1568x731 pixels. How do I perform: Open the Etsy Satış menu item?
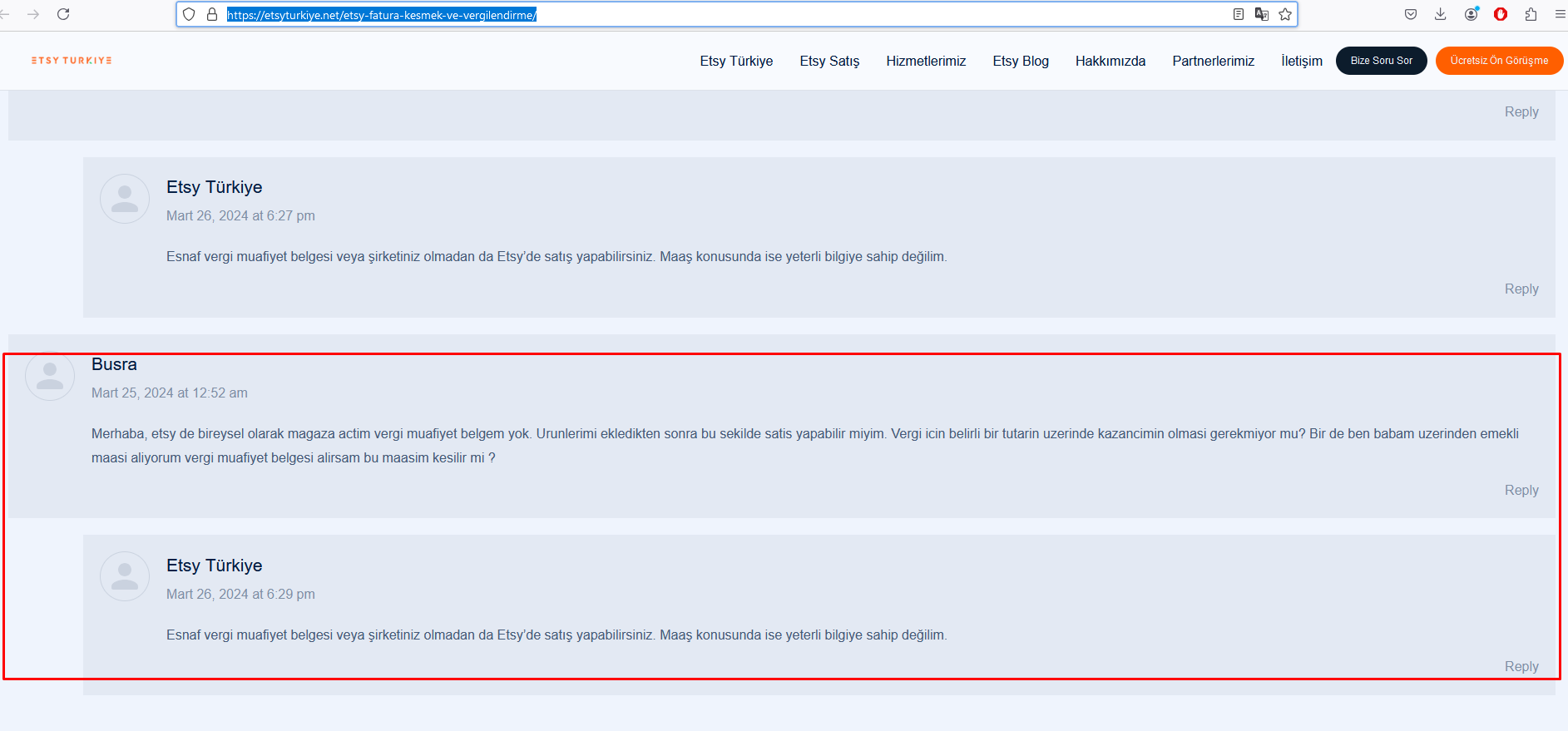point(829,61)
